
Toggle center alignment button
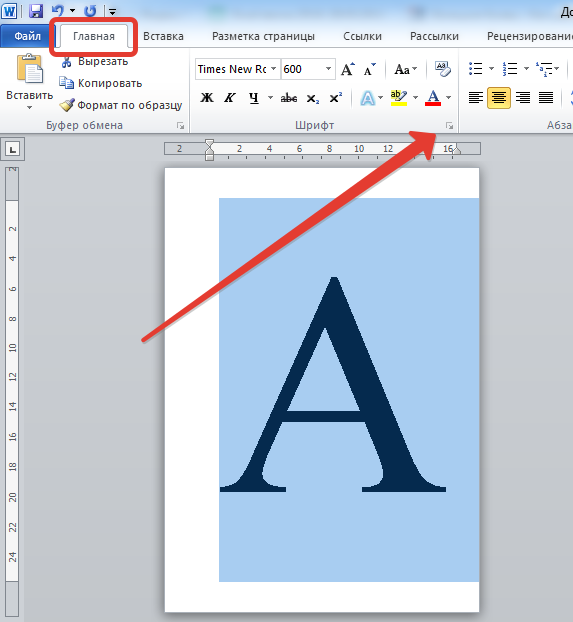point(499,98)
